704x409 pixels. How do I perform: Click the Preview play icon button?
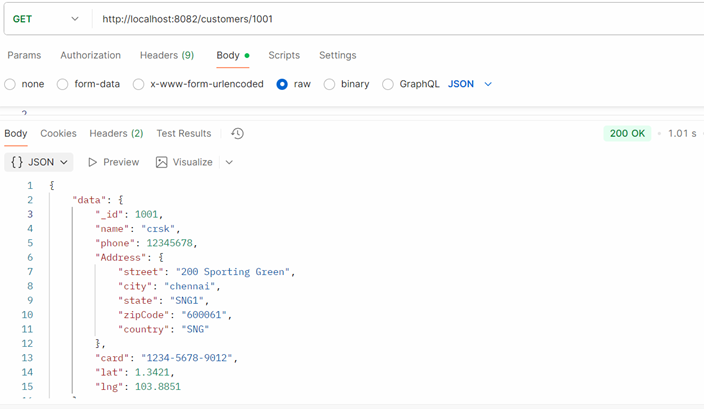pos(93,162)
